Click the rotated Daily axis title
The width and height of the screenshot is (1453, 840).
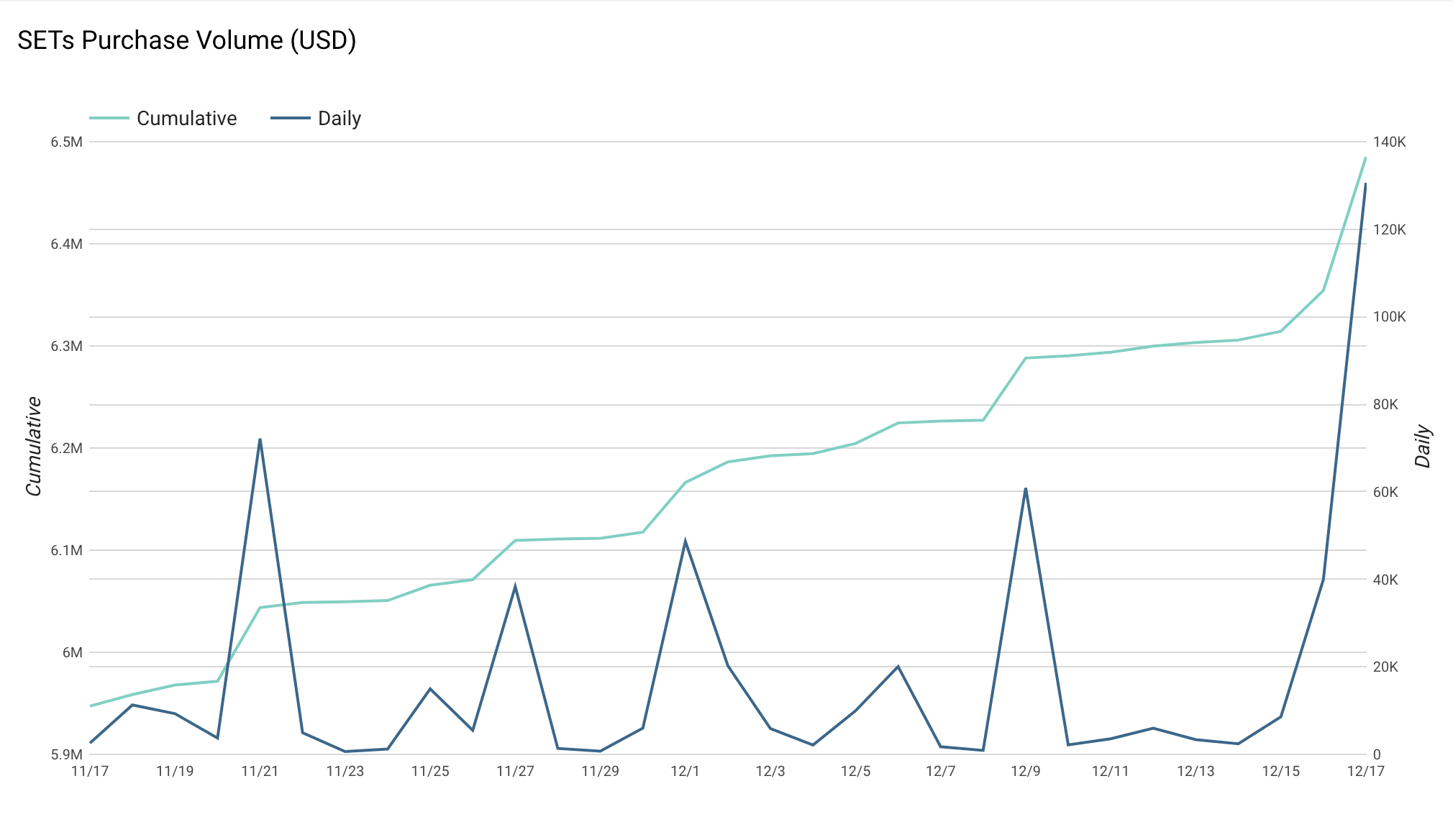pyautogui.click(x=1423, y=446)
